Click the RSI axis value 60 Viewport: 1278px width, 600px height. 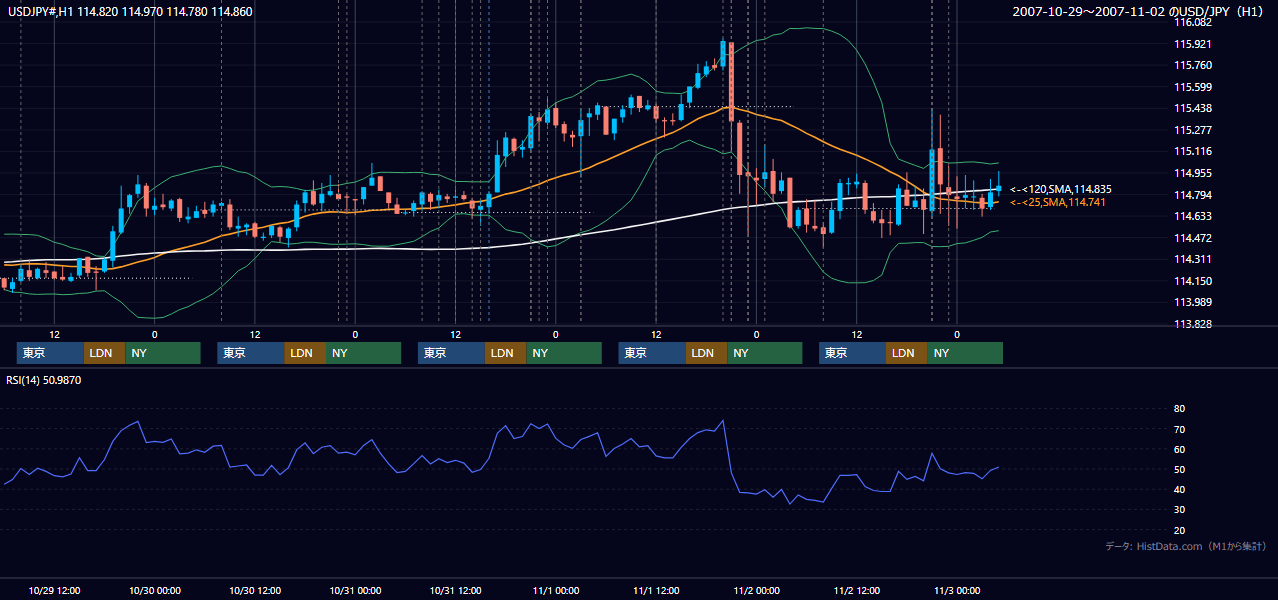[1179, 449]
